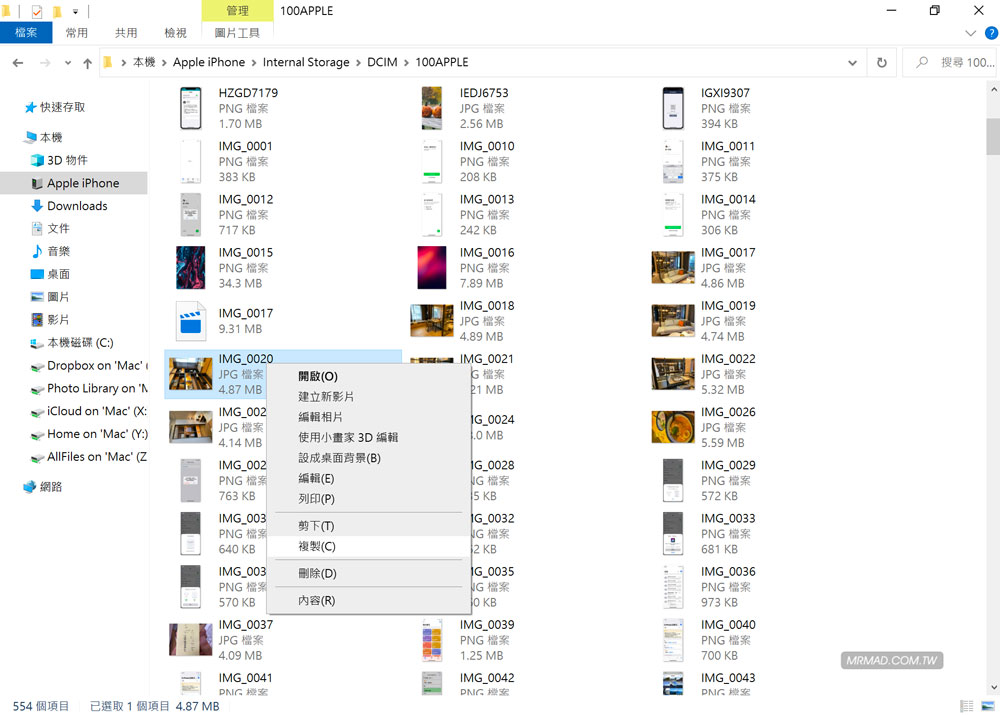The image size is (1000, 715).
Task: Open AllFiles on 'Mac' drive
Action: (x=89, y=457)
